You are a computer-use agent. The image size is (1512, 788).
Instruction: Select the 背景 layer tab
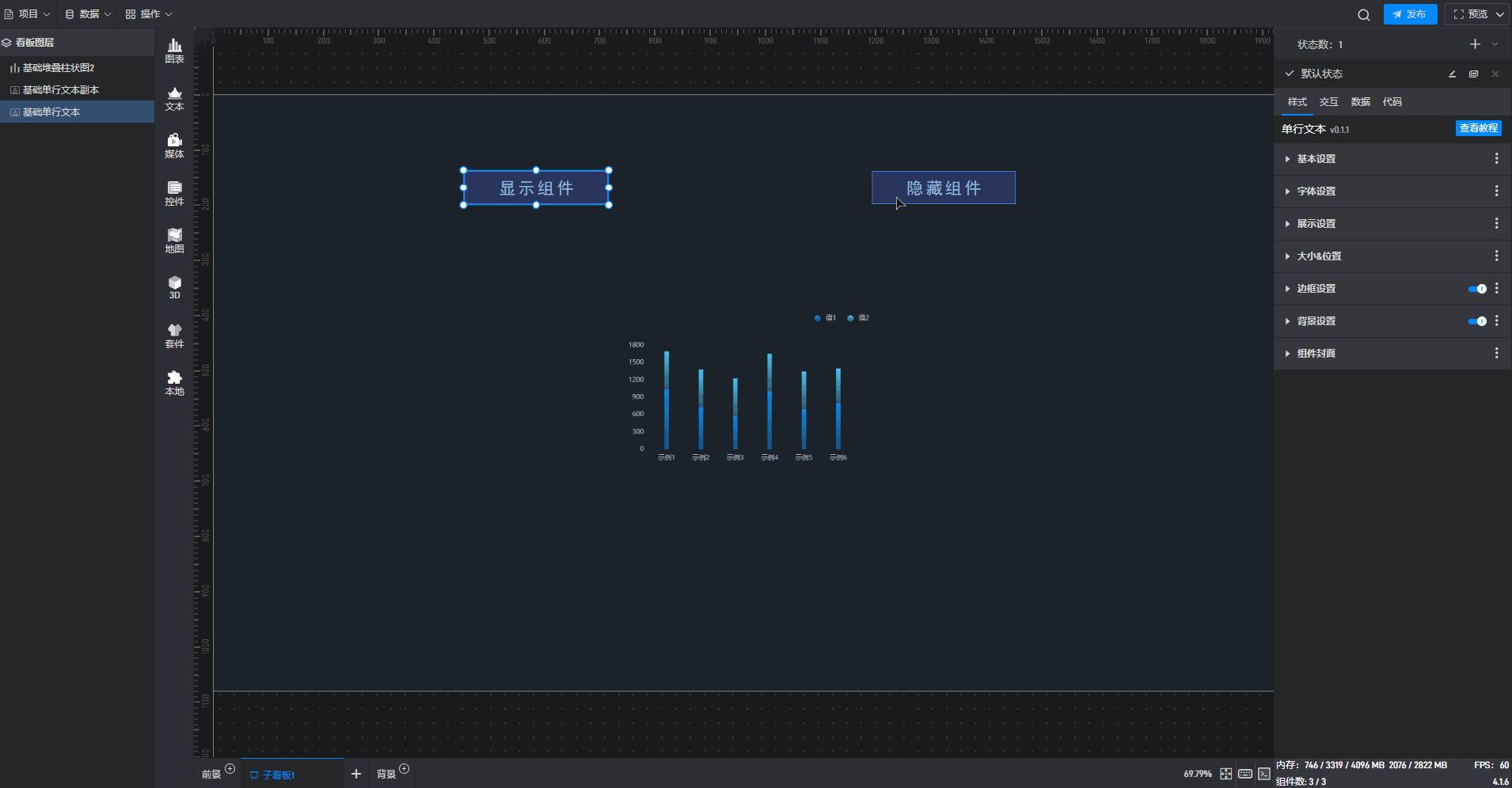[386, 775]
